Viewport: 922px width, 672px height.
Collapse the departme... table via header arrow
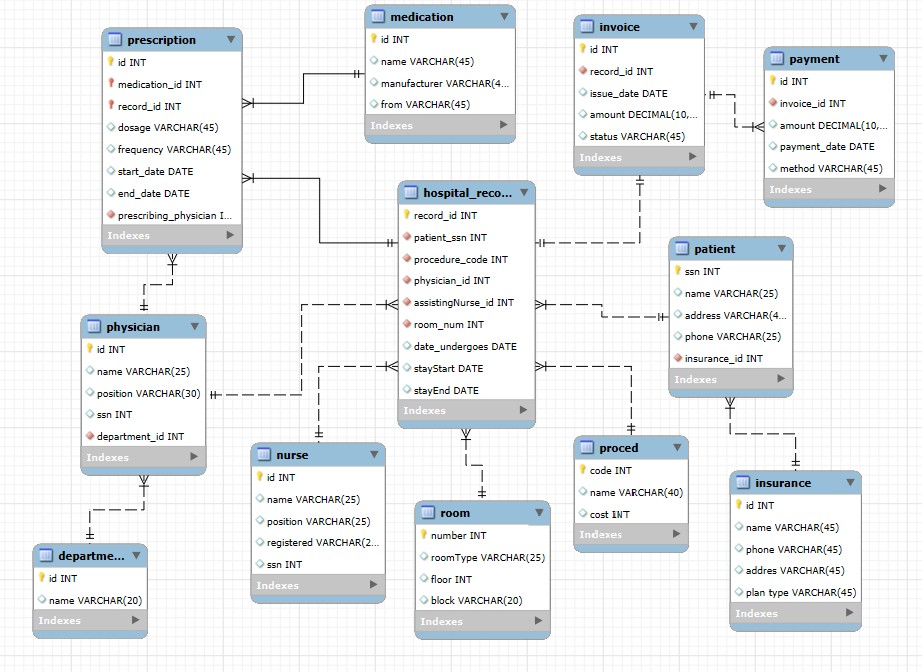pyautogui.click(x=136, y=555)
